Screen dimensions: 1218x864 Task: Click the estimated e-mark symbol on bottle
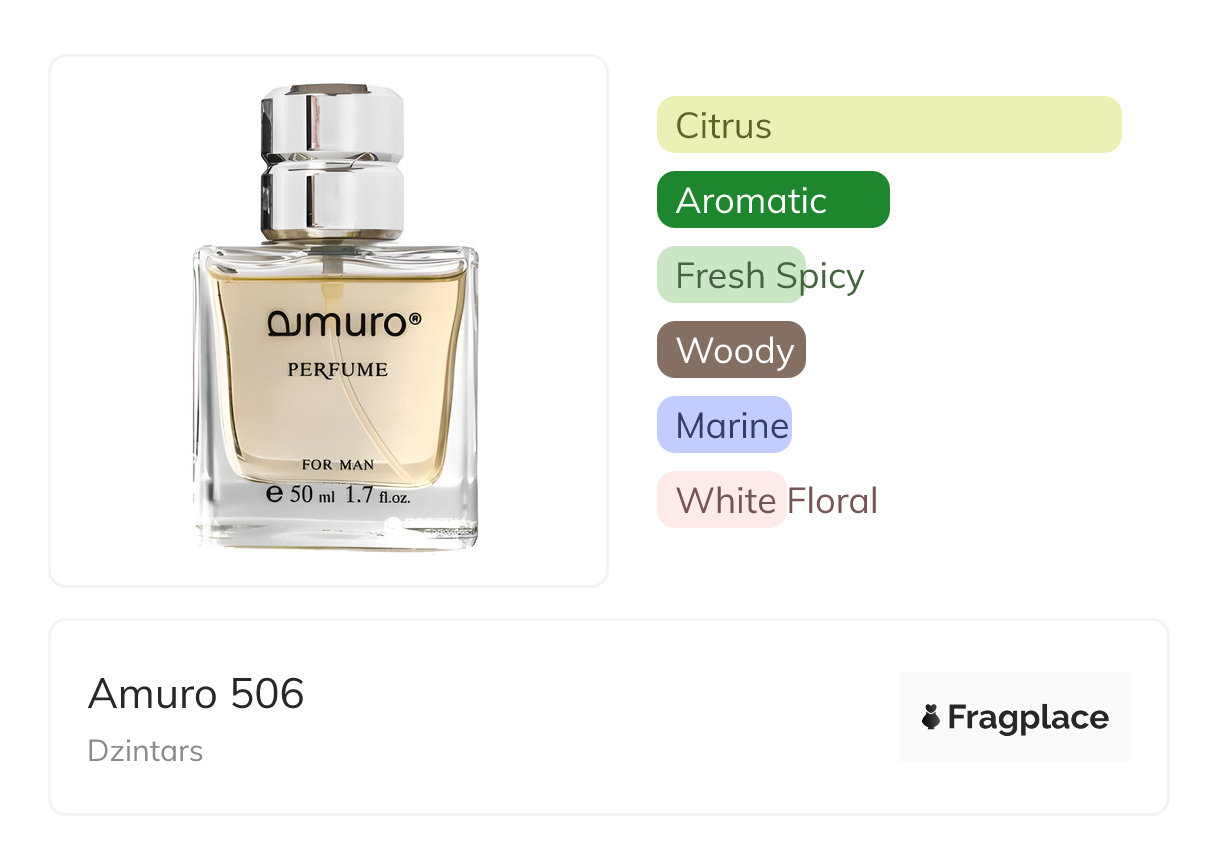pyautogui.click(x=275, y=494)
